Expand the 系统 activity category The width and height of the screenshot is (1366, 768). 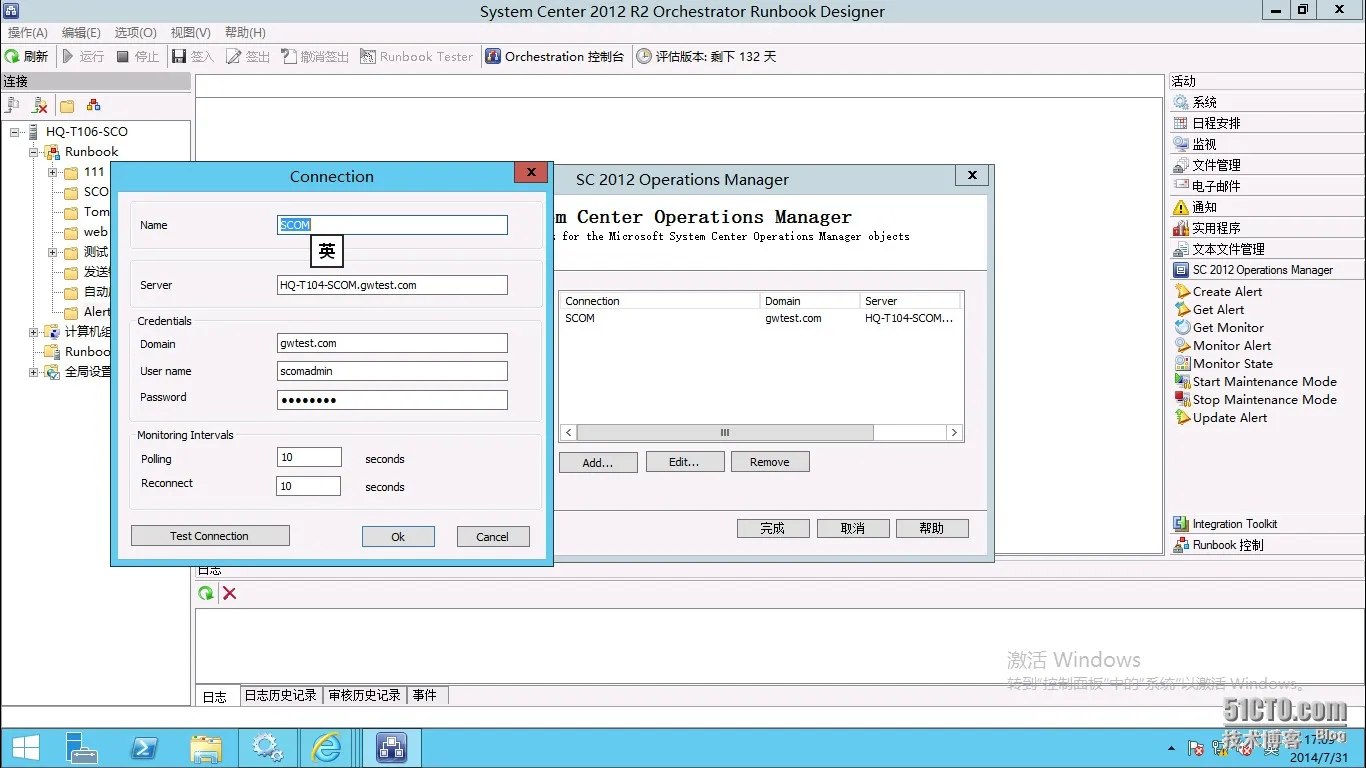[x=1267, y=102]
